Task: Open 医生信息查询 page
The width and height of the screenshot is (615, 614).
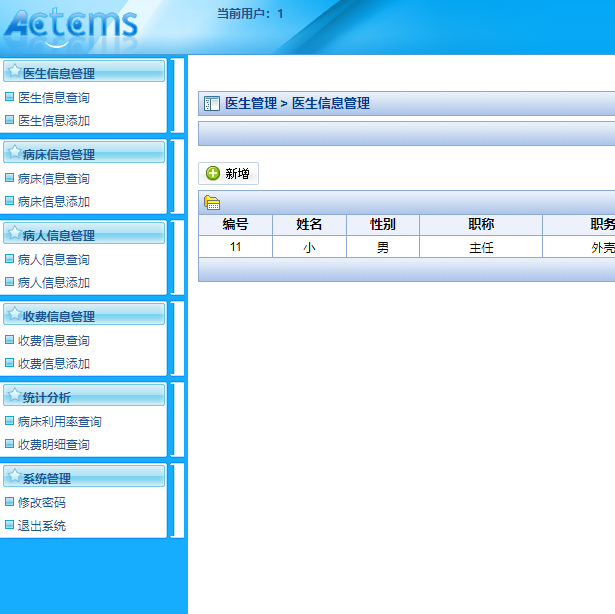Action: (54, 97)
